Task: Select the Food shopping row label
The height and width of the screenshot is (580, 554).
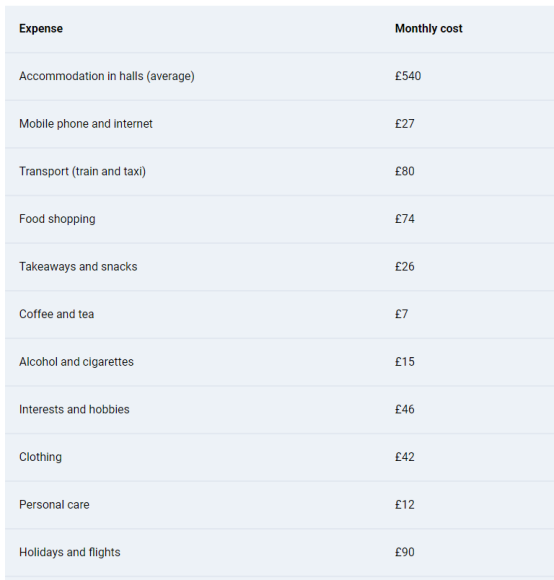Action: pyautogui.click(x=57, y=219)
